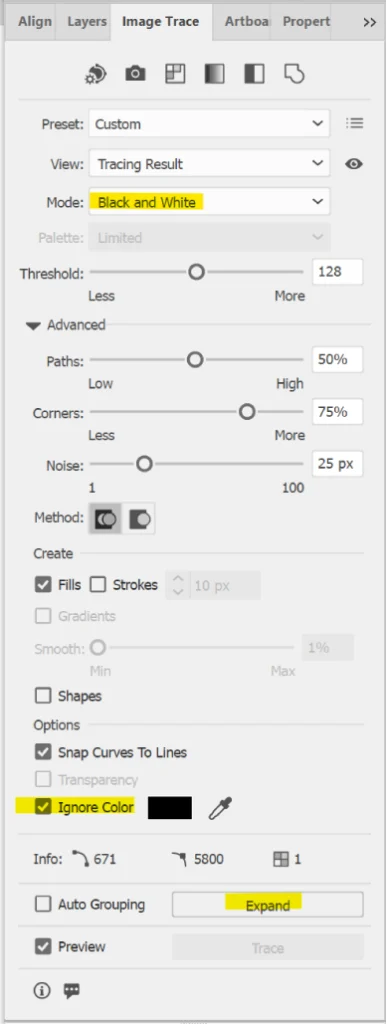
Task: Toggle the view eye icon beside Tracing Result
Action: click(354, 163)
